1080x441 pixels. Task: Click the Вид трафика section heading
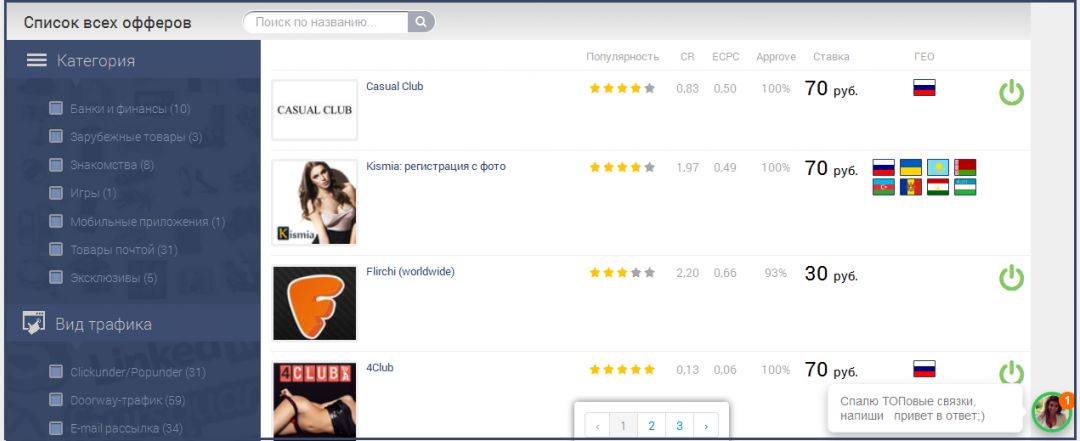(x=104, y=324)
